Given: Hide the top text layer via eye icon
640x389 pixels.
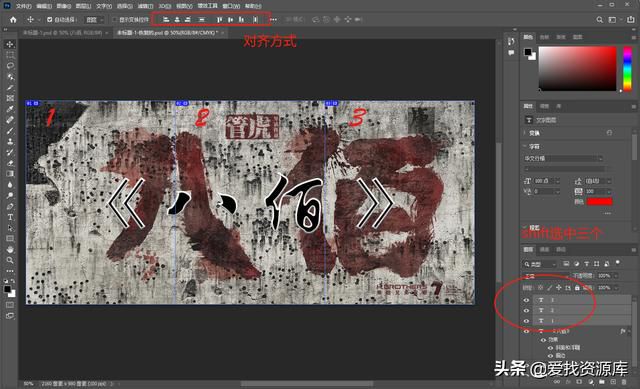Looking at the screenshot, I should click(526, 300).
